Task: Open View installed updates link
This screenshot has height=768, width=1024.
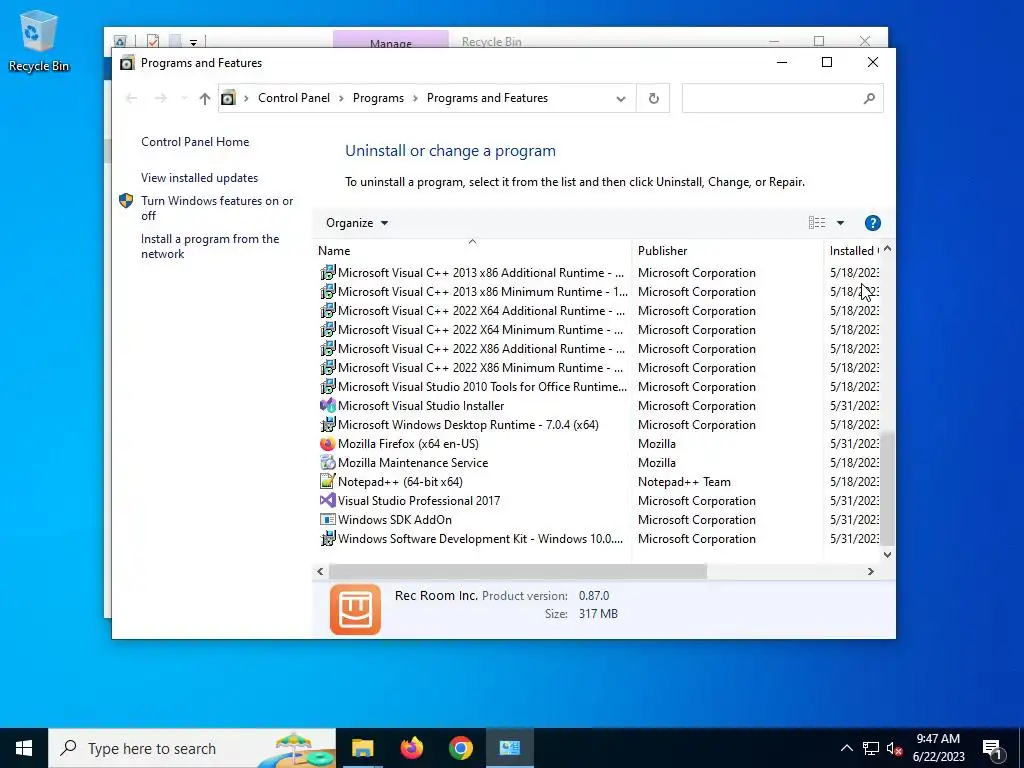Action: point(199,178)
